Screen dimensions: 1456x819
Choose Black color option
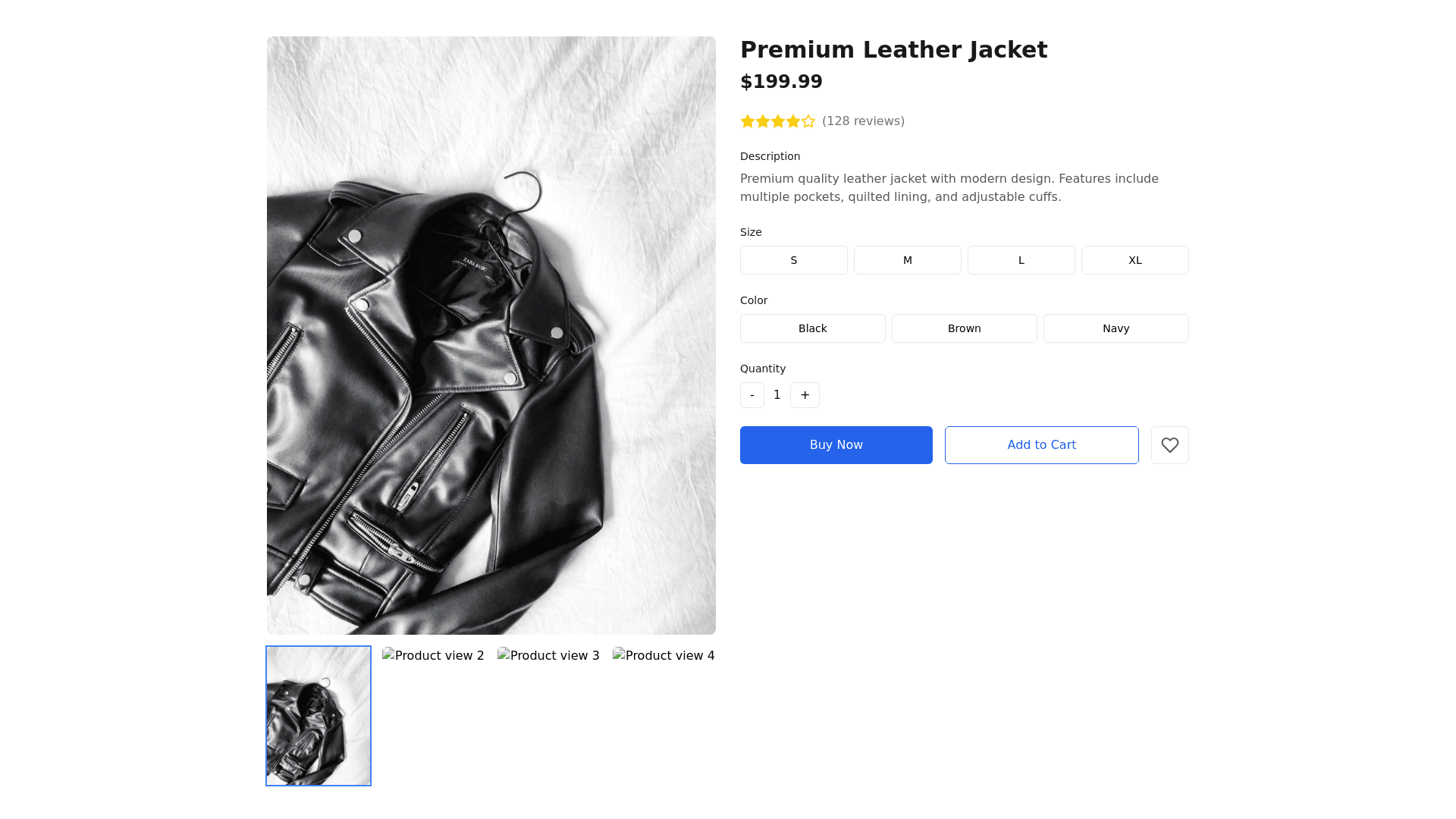tap(812, 328)
